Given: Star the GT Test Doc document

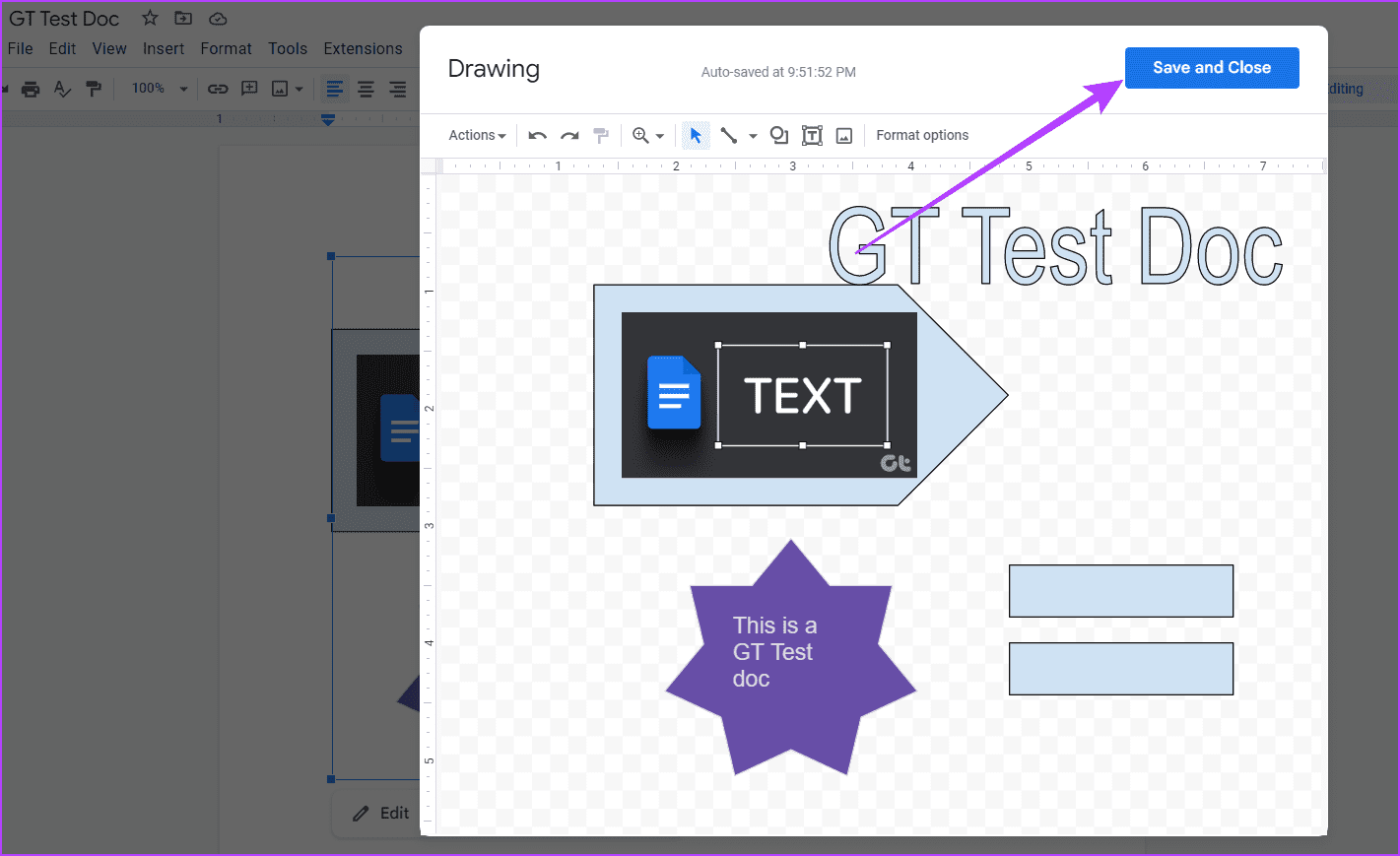Looking at the screenshot, I should coord(150,18).
